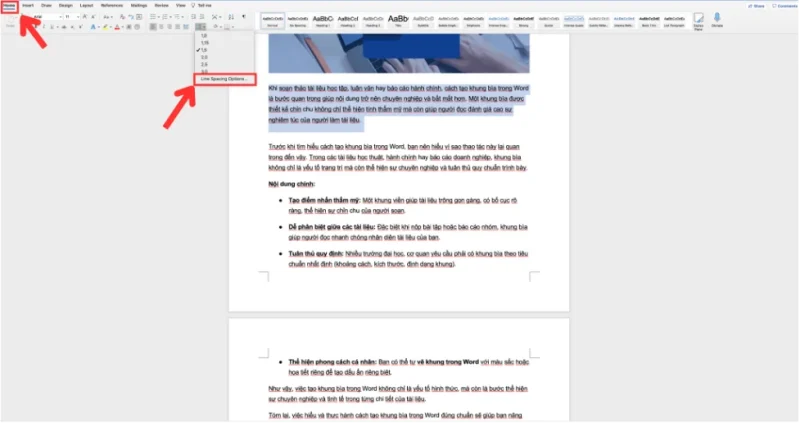The height and width of the screenshot is (423, 800).
Task: Switch to the Mailings tab
Action: coord(139,5)
